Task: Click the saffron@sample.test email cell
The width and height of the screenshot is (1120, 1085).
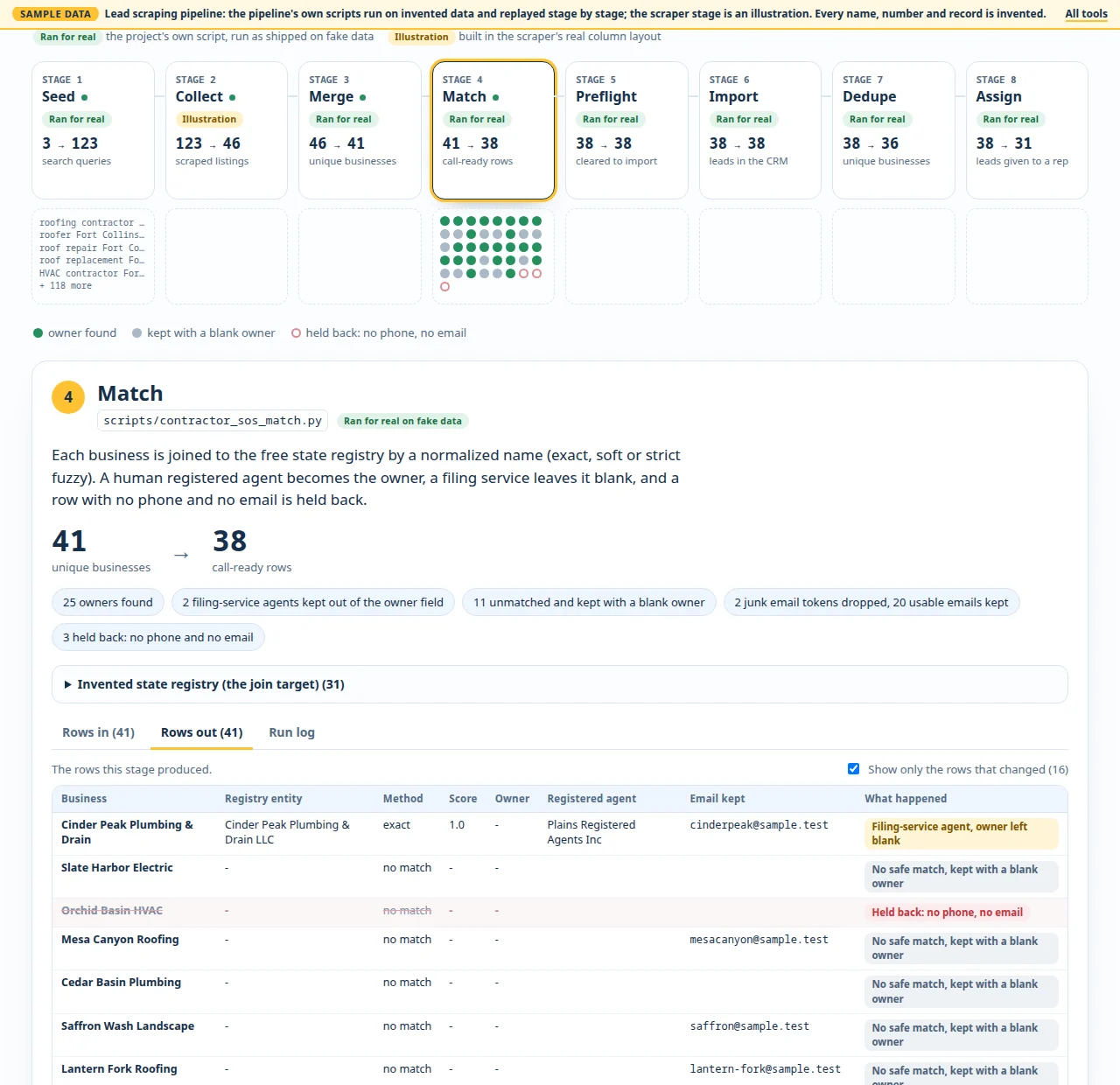Action: [x=749, y=1026]
